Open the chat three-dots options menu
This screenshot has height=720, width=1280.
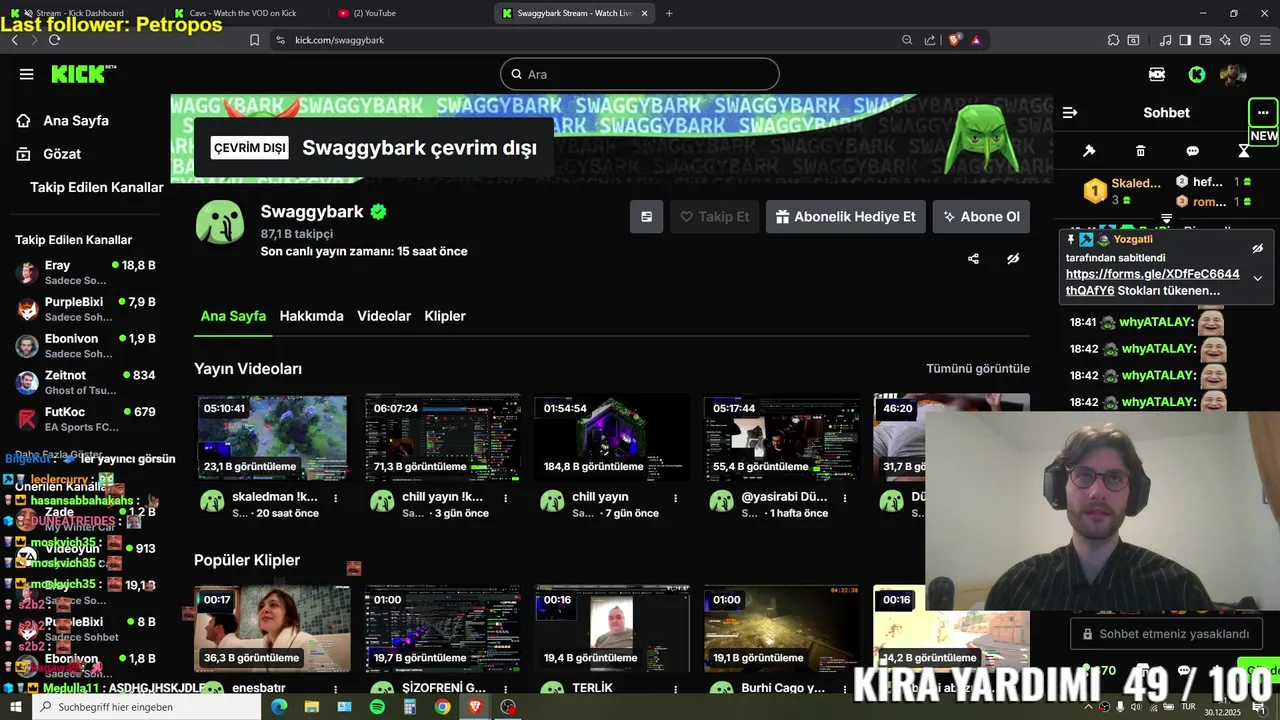point(1263,113)
